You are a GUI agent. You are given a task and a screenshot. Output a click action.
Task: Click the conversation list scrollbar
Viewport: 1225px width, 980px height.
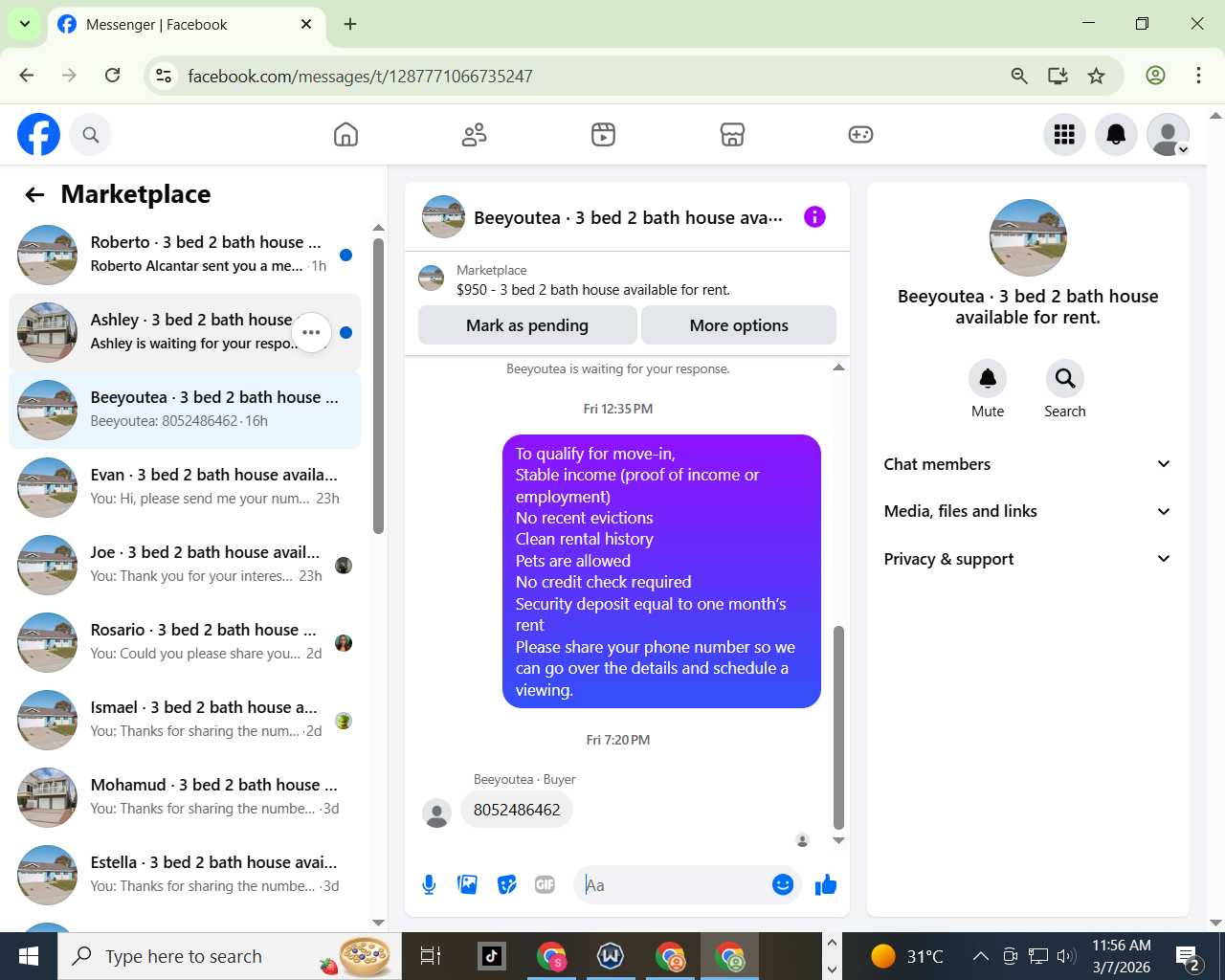pos(378,386)
